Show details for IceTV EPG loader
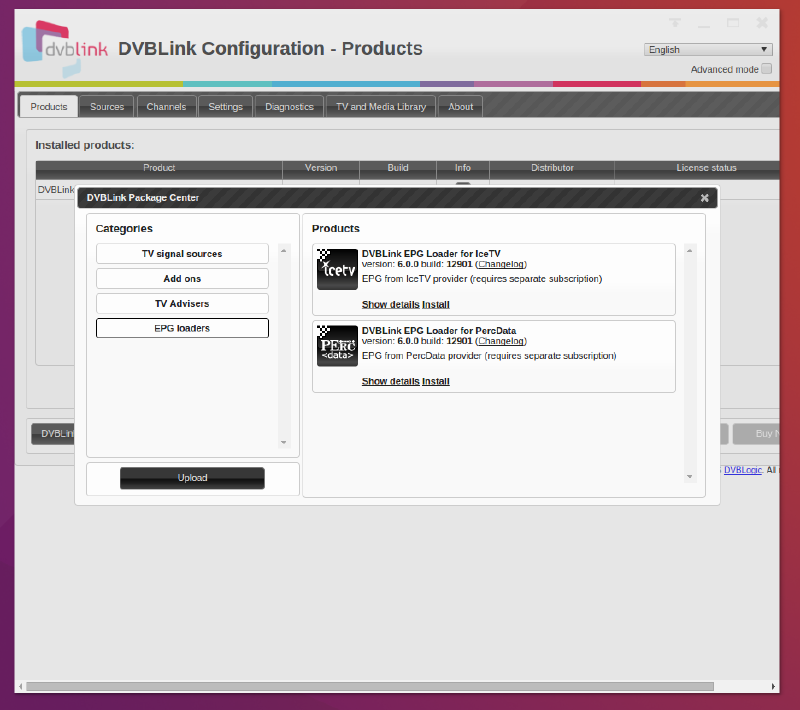 point(391,305)
